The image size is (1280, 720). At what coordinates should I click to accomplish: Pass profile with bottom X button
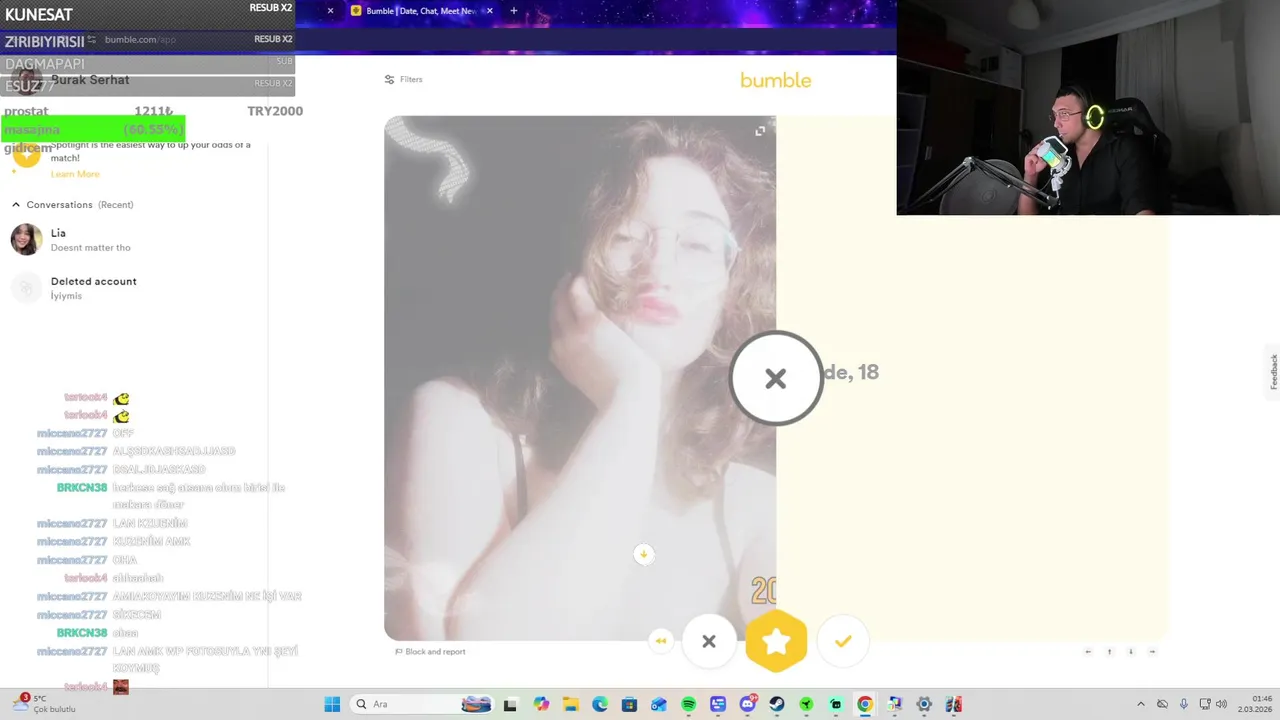708,641
